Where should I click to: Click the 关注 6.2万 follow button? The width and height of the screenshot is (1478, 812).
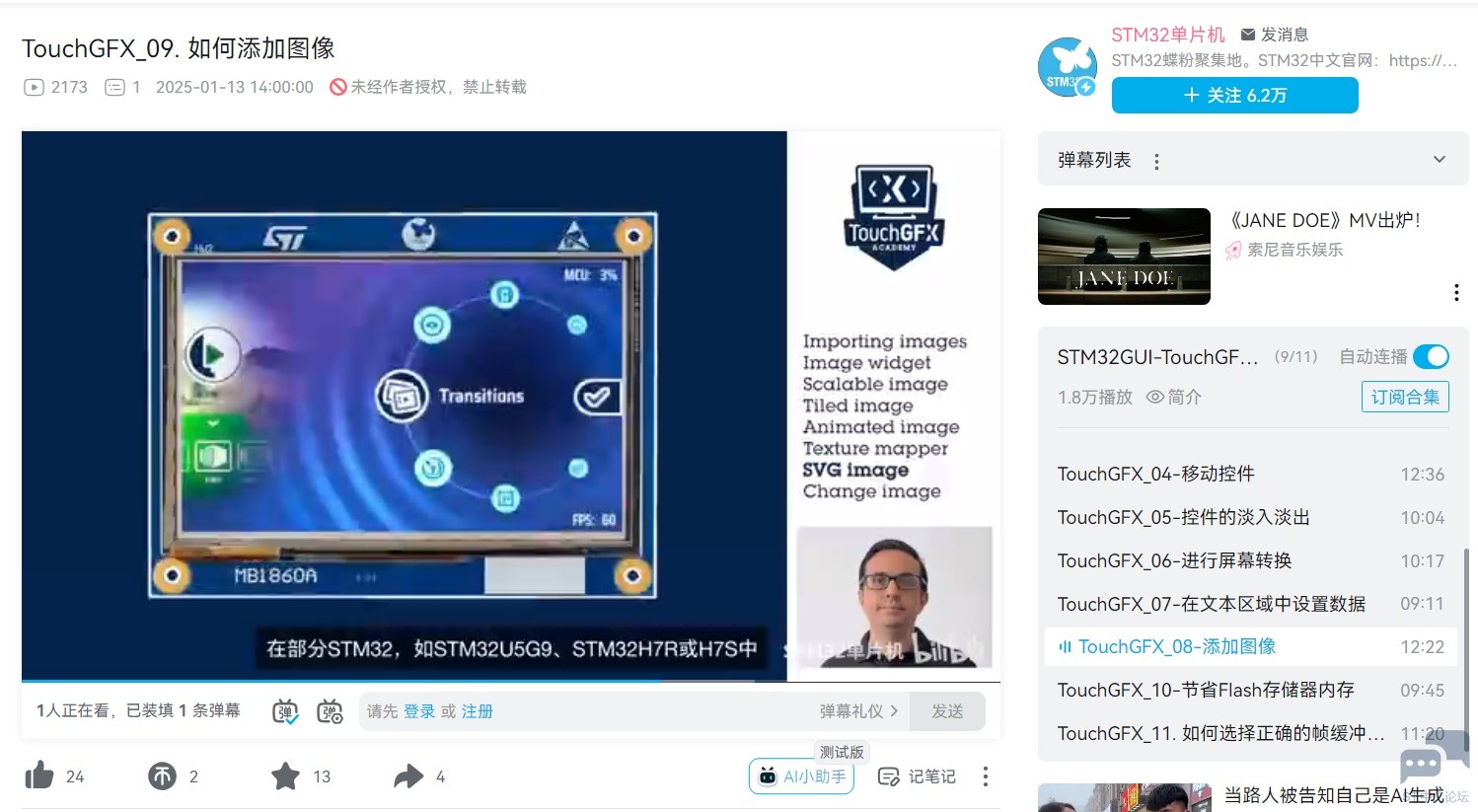click(1234, 95)
